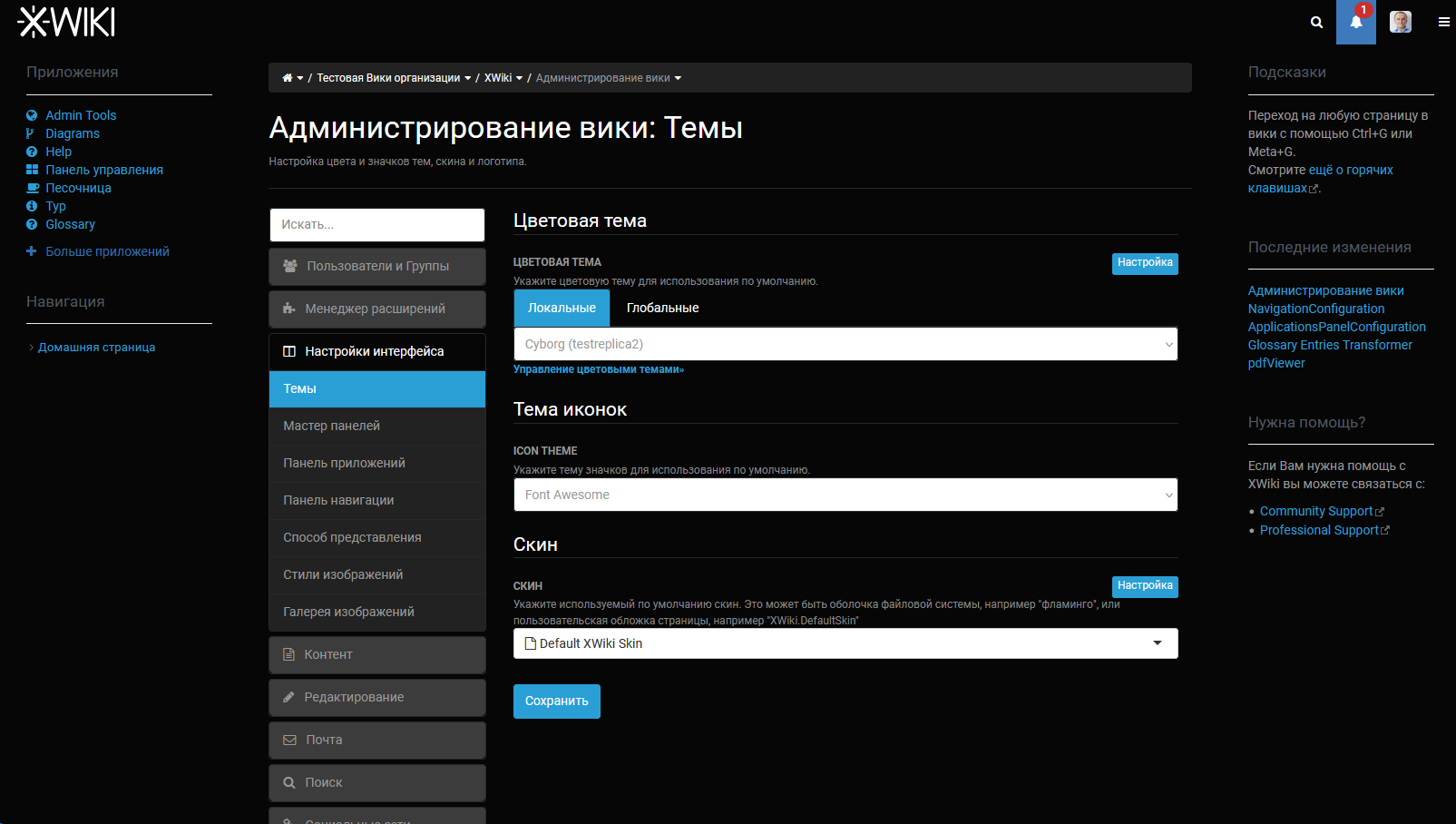
Task: Click the Admin Tools globe icon
Action: tap(32, 115)
